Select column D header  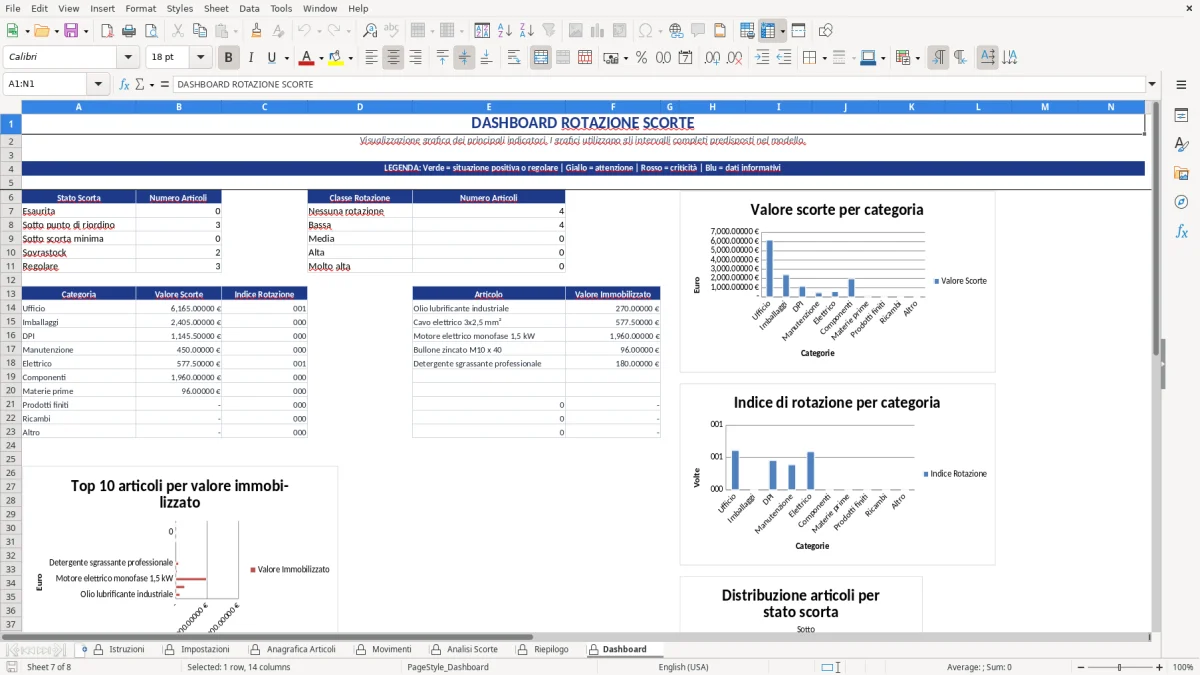pos(360,106)
